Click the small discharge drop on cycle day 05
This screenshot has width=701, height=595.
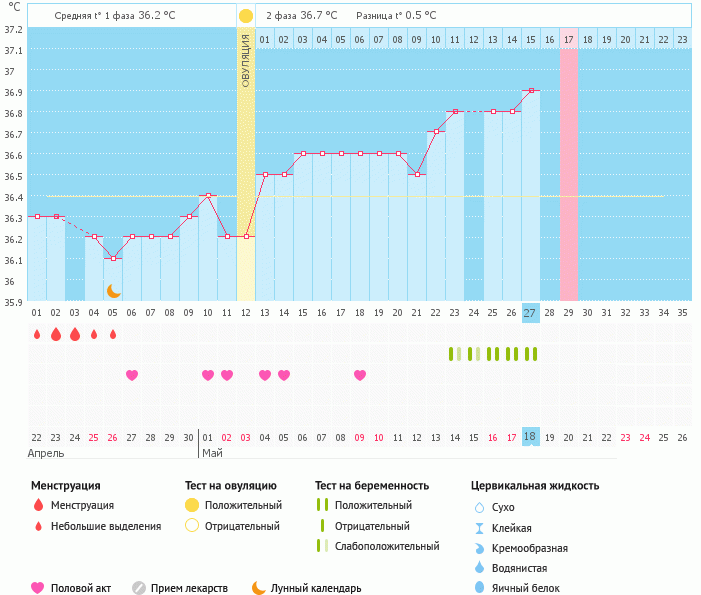(113, 334)
